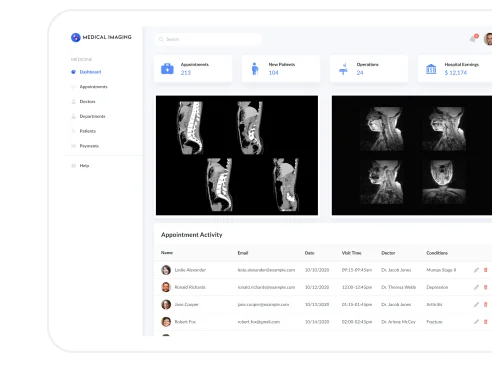Click the '213' appointments count
Image resolution: width=493 pixels, height=365 pixels.
pyautogui.click(x=186, y=73)
